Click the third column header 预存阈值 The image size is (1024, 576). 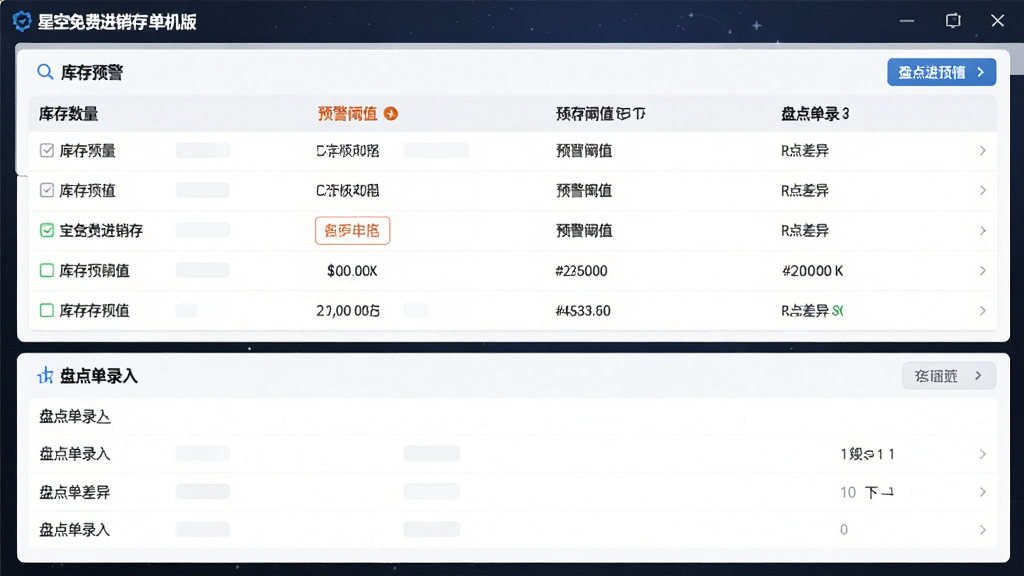(600, 114)
